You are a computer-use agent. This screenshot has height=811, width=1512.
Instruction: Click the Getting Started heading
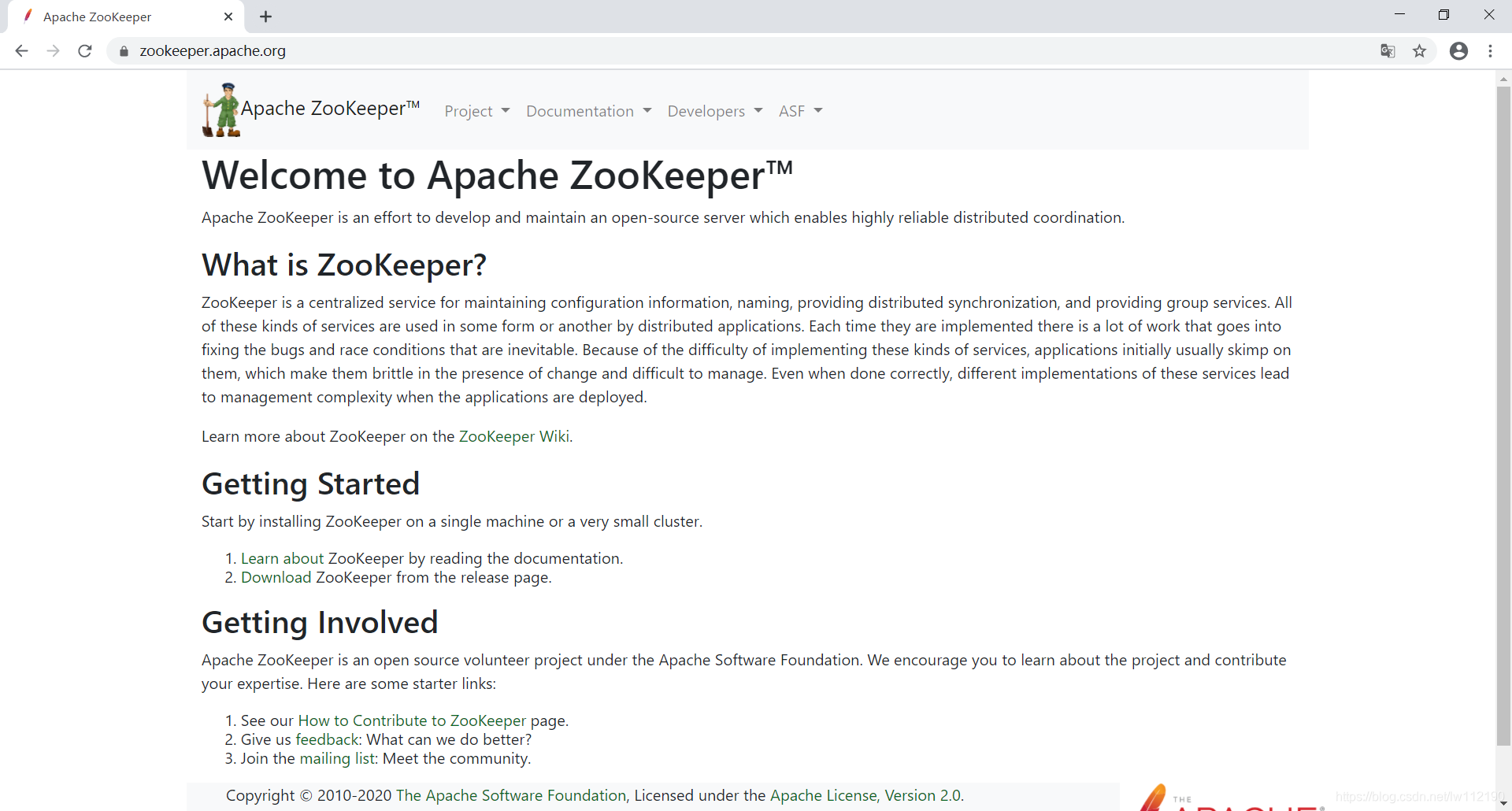tap(310, 483)
